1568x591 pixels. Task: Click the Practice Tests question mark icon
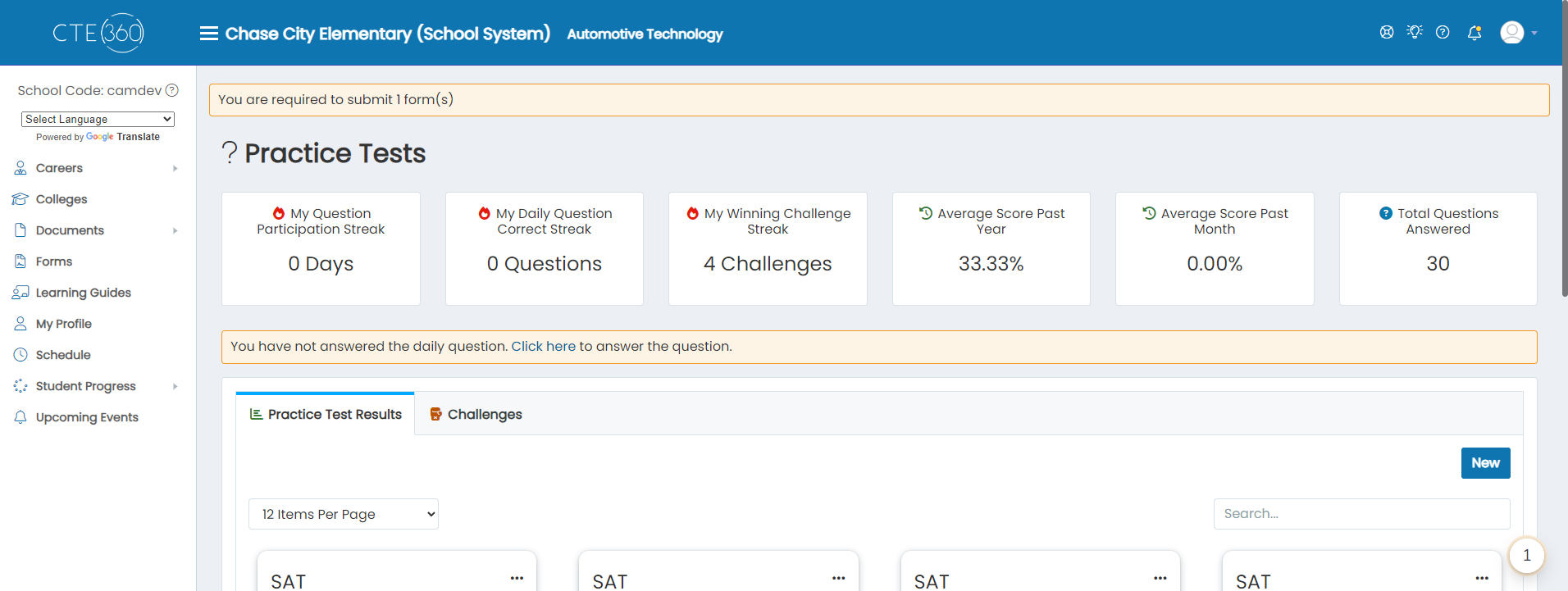[x=230, y=153]
